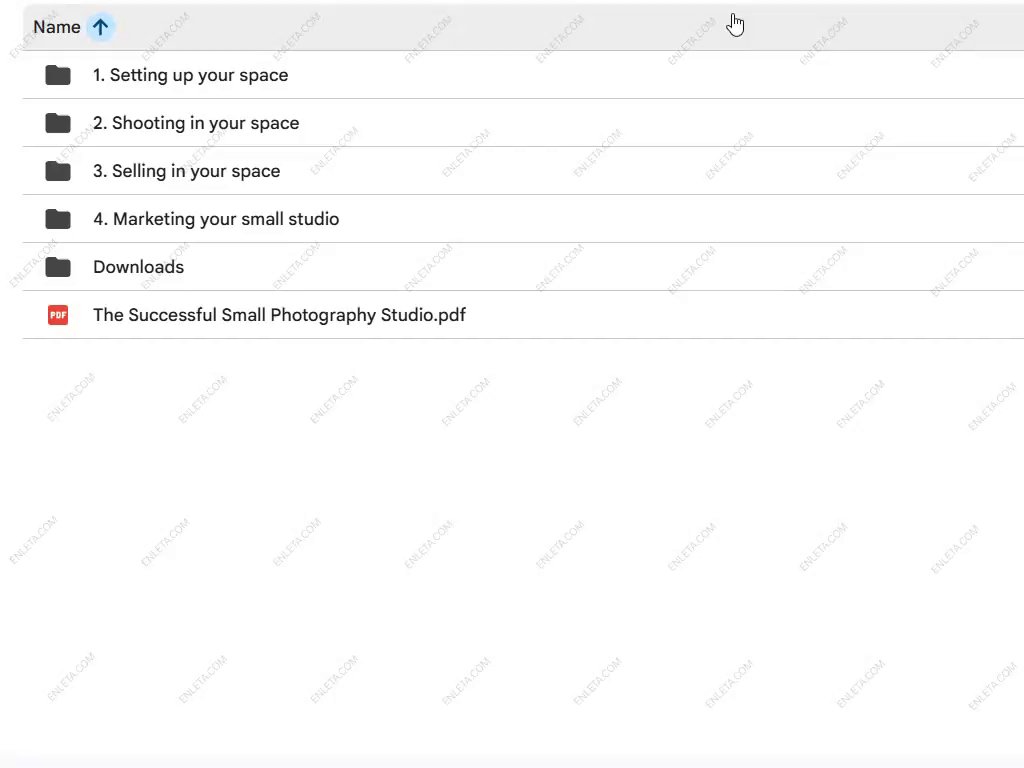The height and width of the screenshot is (768, 1024).
Task: Click the red PDF file icon
Action: point(58,315)
